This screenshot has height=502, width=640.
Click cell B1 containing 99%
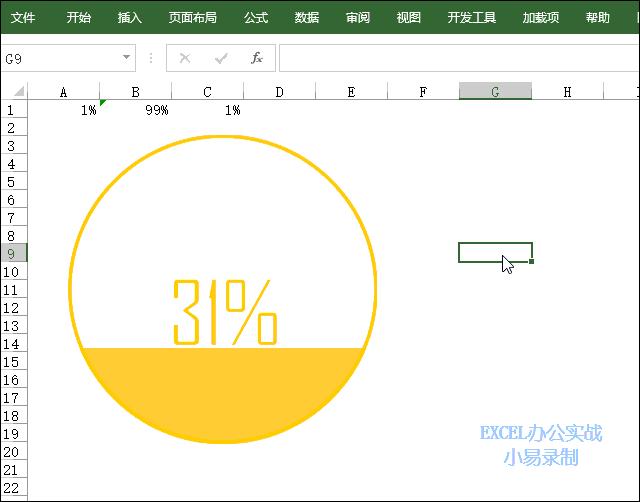[136, 110]
